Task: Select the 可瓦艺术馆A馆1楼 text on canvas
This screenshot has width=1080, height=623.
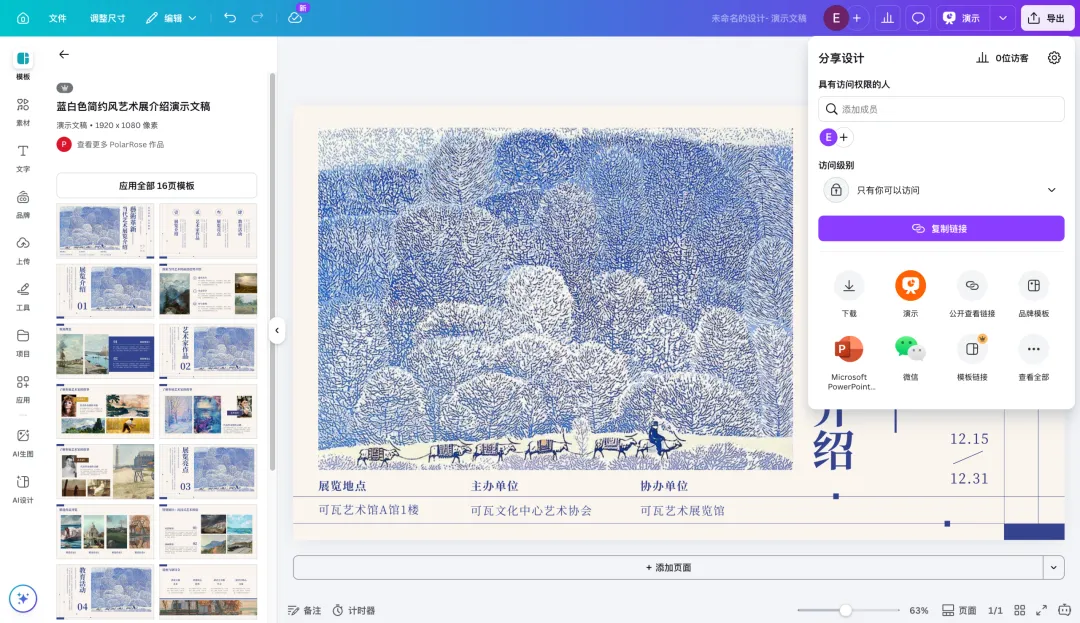Action: pyautogui.click(x=368, y=510)
